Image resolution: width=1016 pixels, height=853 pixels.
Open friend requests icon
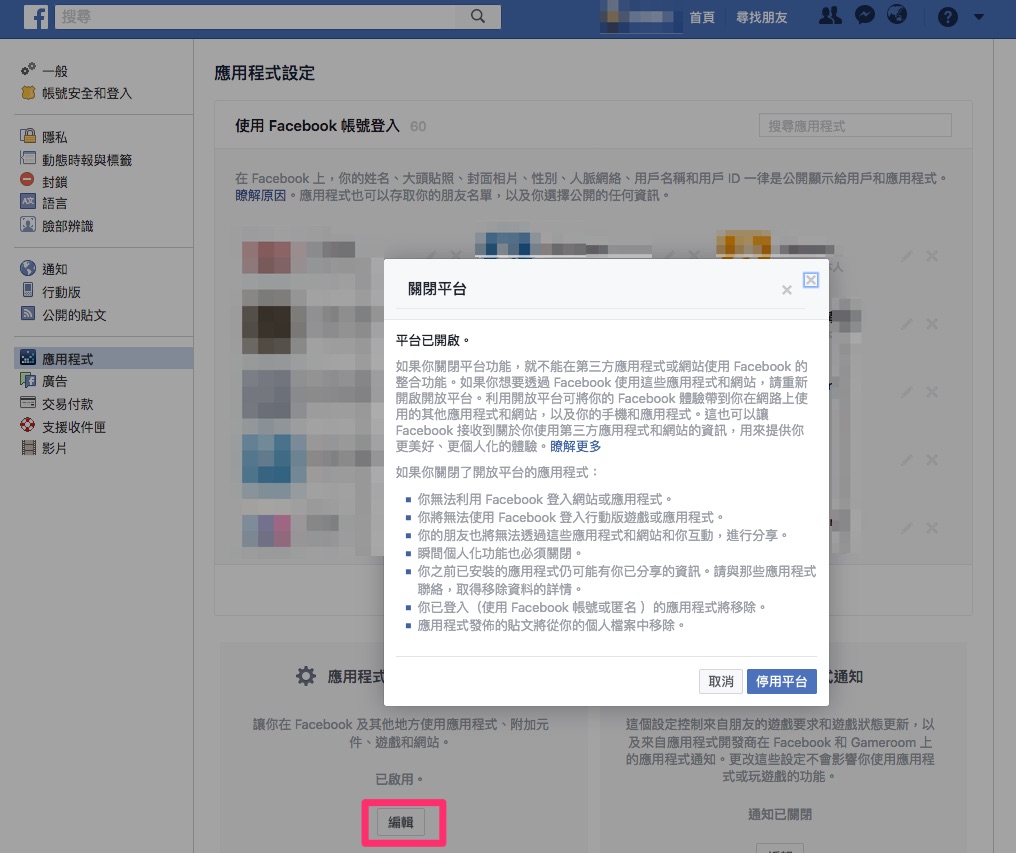(x=830, y=16)
